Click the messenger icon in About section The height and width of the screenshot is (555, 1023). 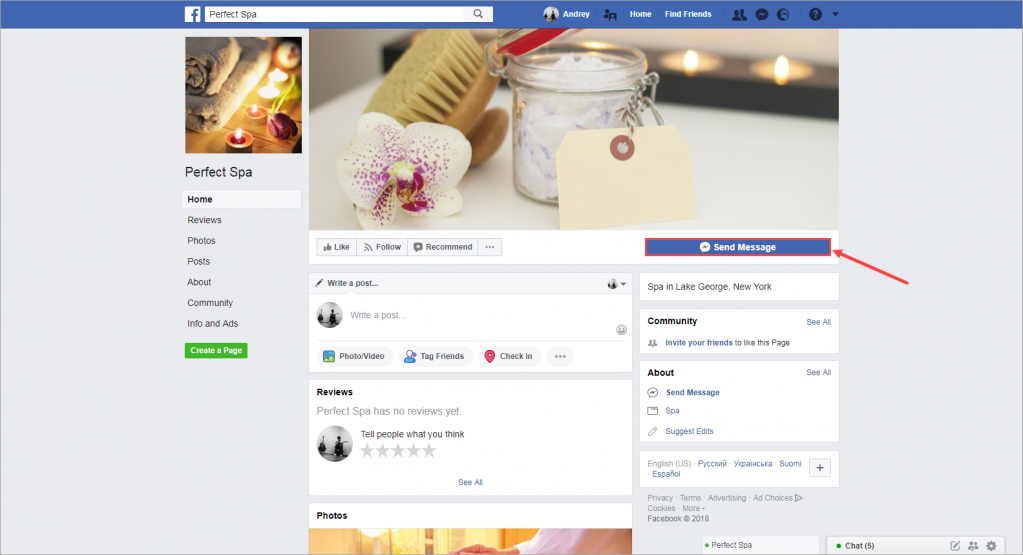pyautogui.click(x=652, y=393)
